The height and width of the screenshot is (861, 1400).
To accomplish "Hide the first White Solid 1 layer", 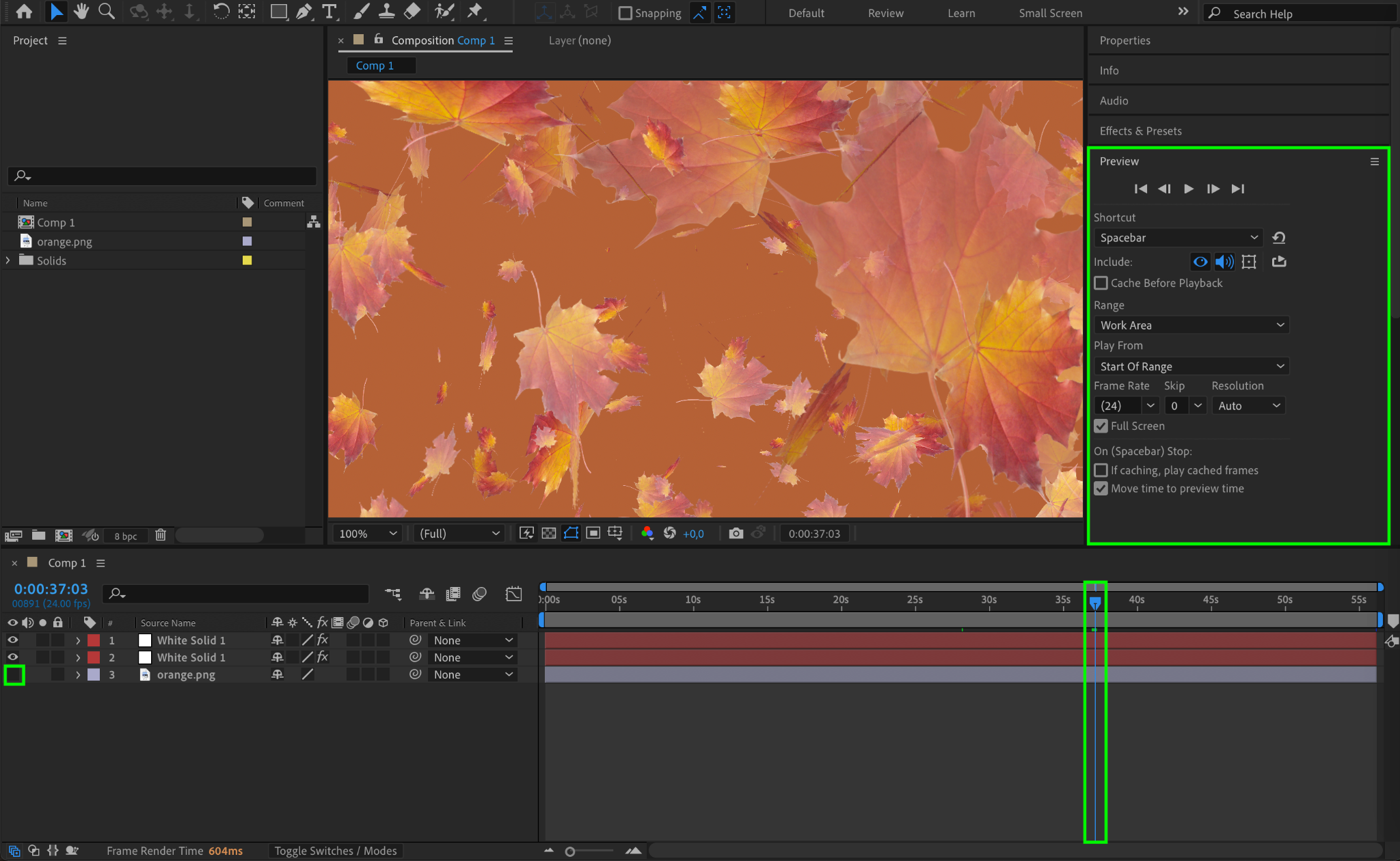I will [12, 640].
